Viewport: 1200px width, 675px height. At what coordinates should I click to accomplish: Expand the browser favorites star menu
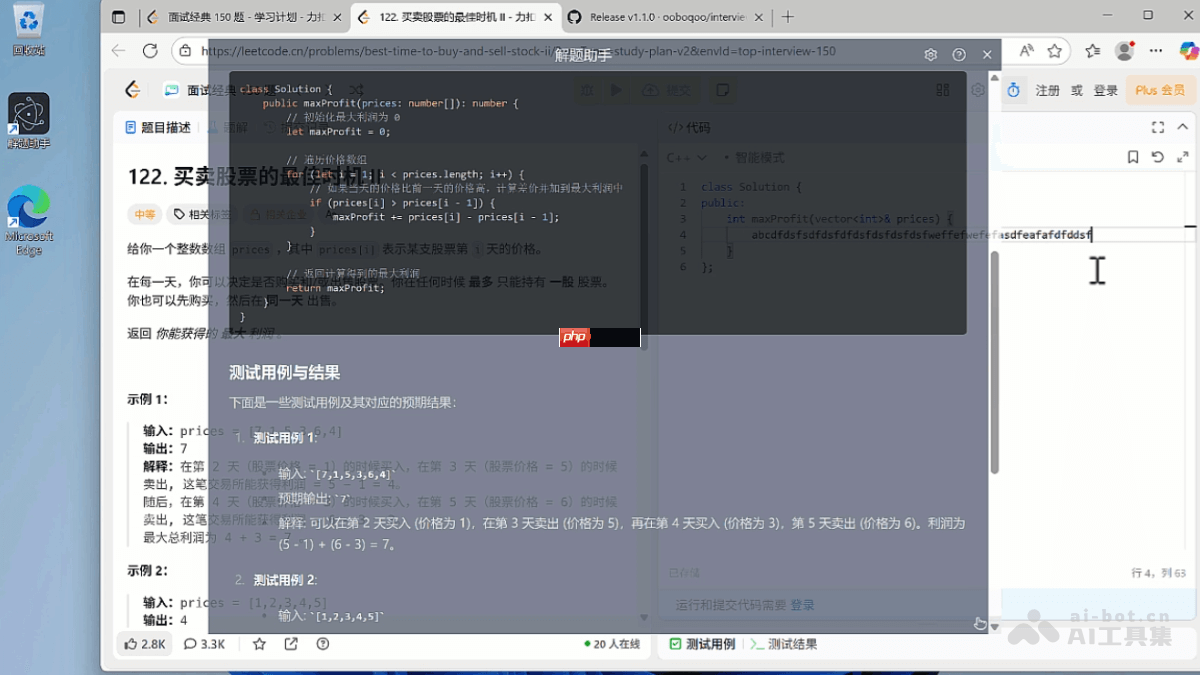[x=1055, y=51]
